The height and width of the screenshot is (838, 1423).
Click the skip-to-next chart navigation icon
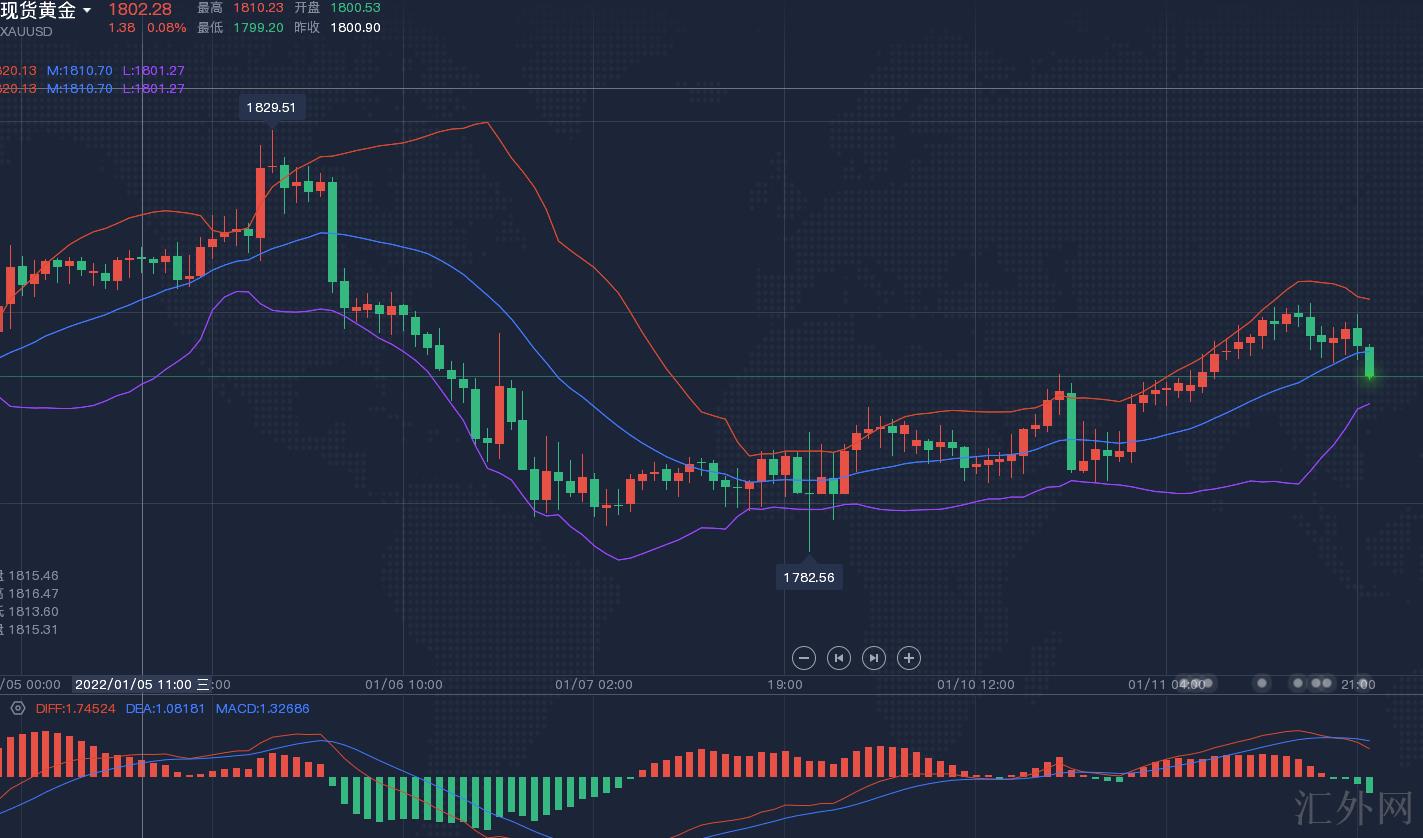pos(874,658)
